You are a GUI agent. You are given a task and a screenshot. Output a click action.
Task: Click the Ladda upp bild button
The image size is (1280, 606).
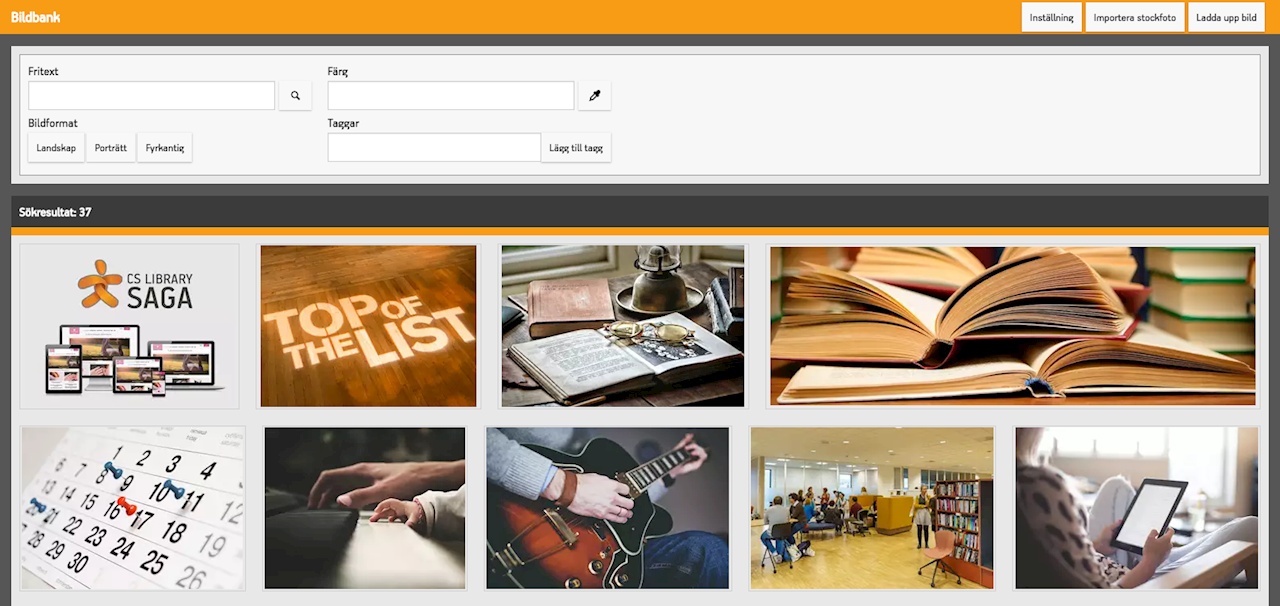pyautogui.click(x=1226, y=17)
